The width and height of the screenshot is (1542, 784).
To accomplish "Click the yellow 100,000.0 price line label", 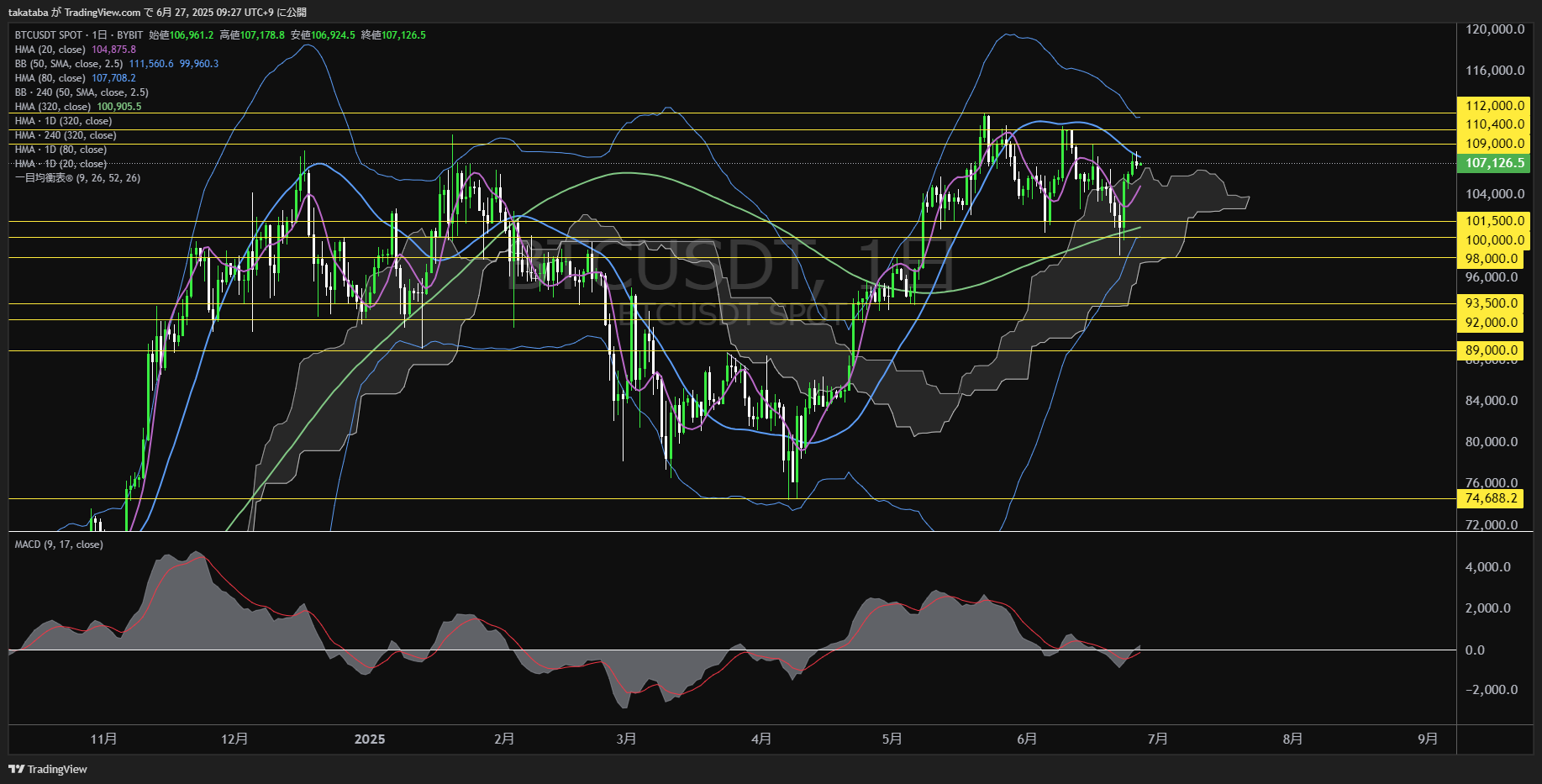I will (1495, 240).
